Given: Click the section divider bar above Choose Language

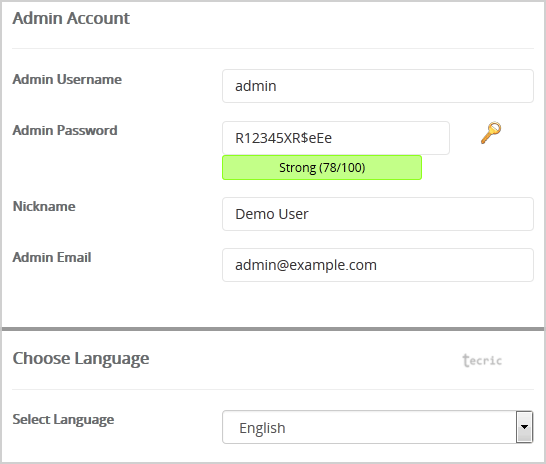Looking at the screenshot, I should [x=273, y=329].
